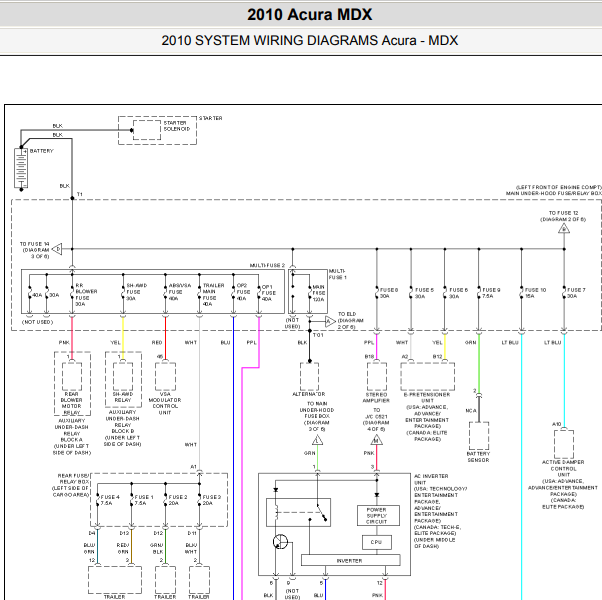
Task: Click the ABS/VSA FUSE 40A label
Action: tap(180, 292)
